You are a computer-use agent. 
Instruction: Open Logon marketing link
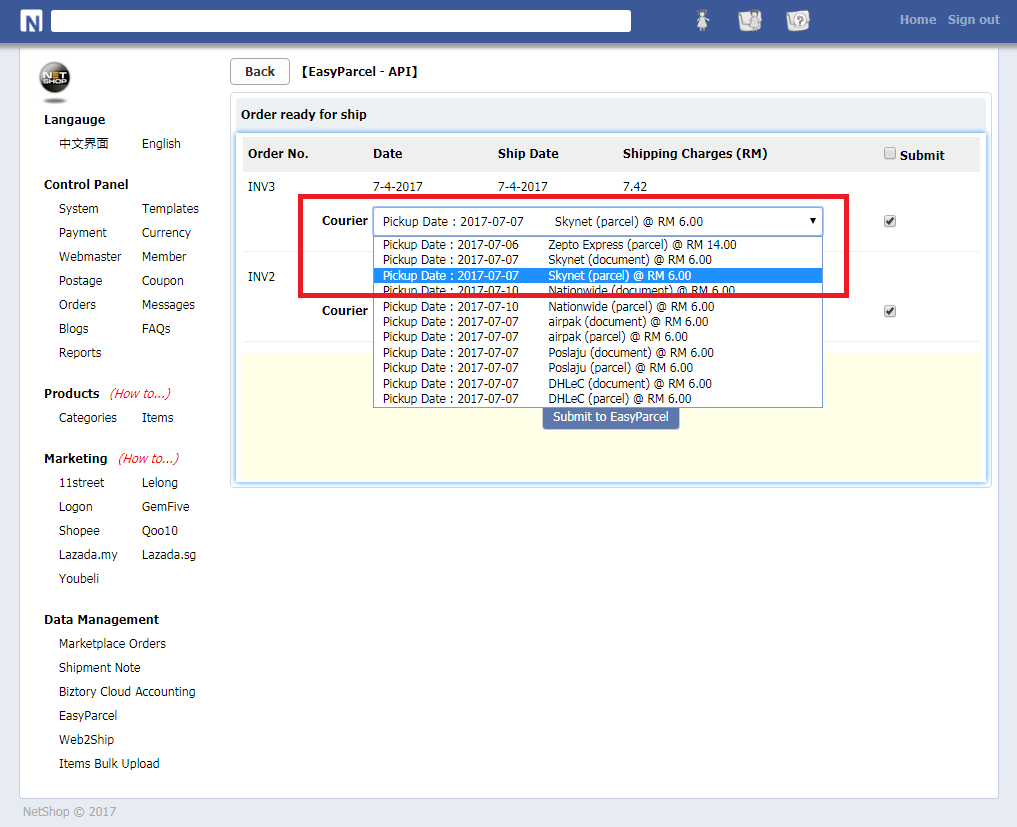(75, 507)
